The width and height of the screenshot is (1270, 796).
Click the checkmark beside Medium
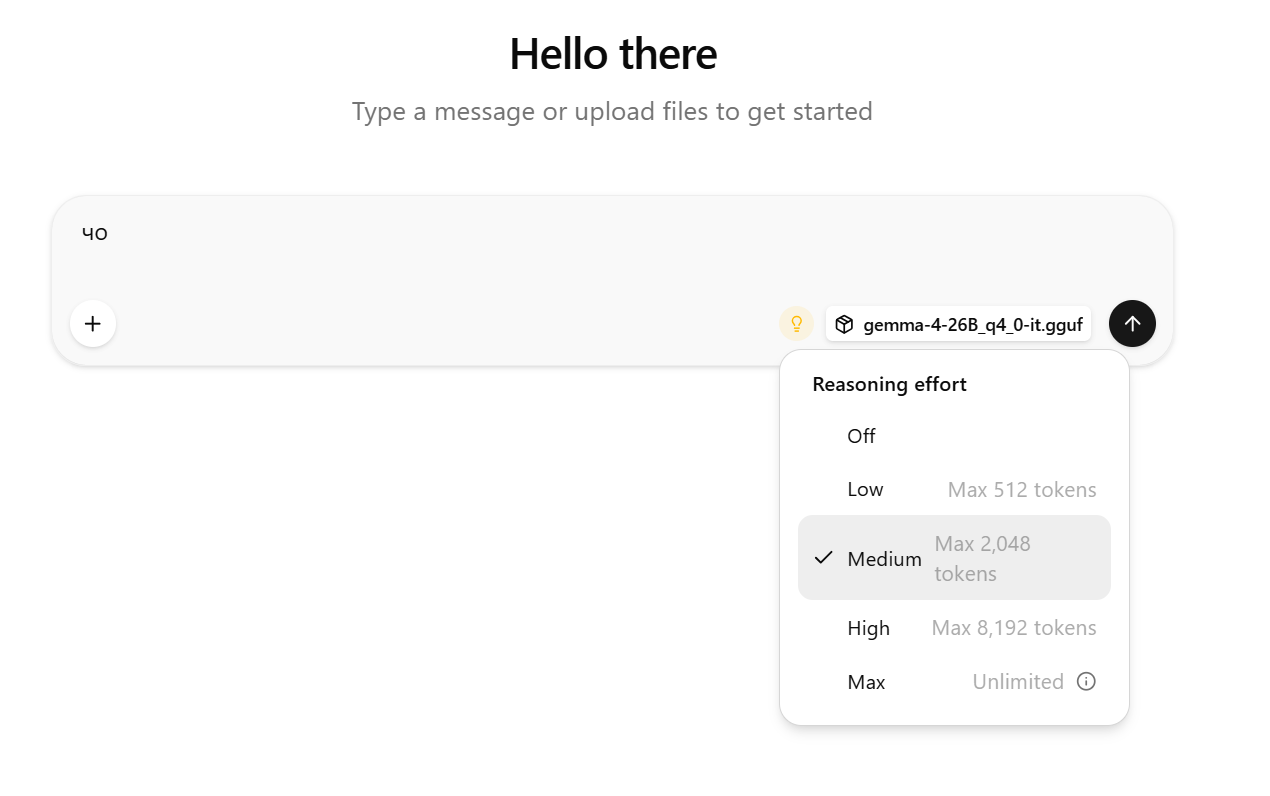click(x=823, y=558)
